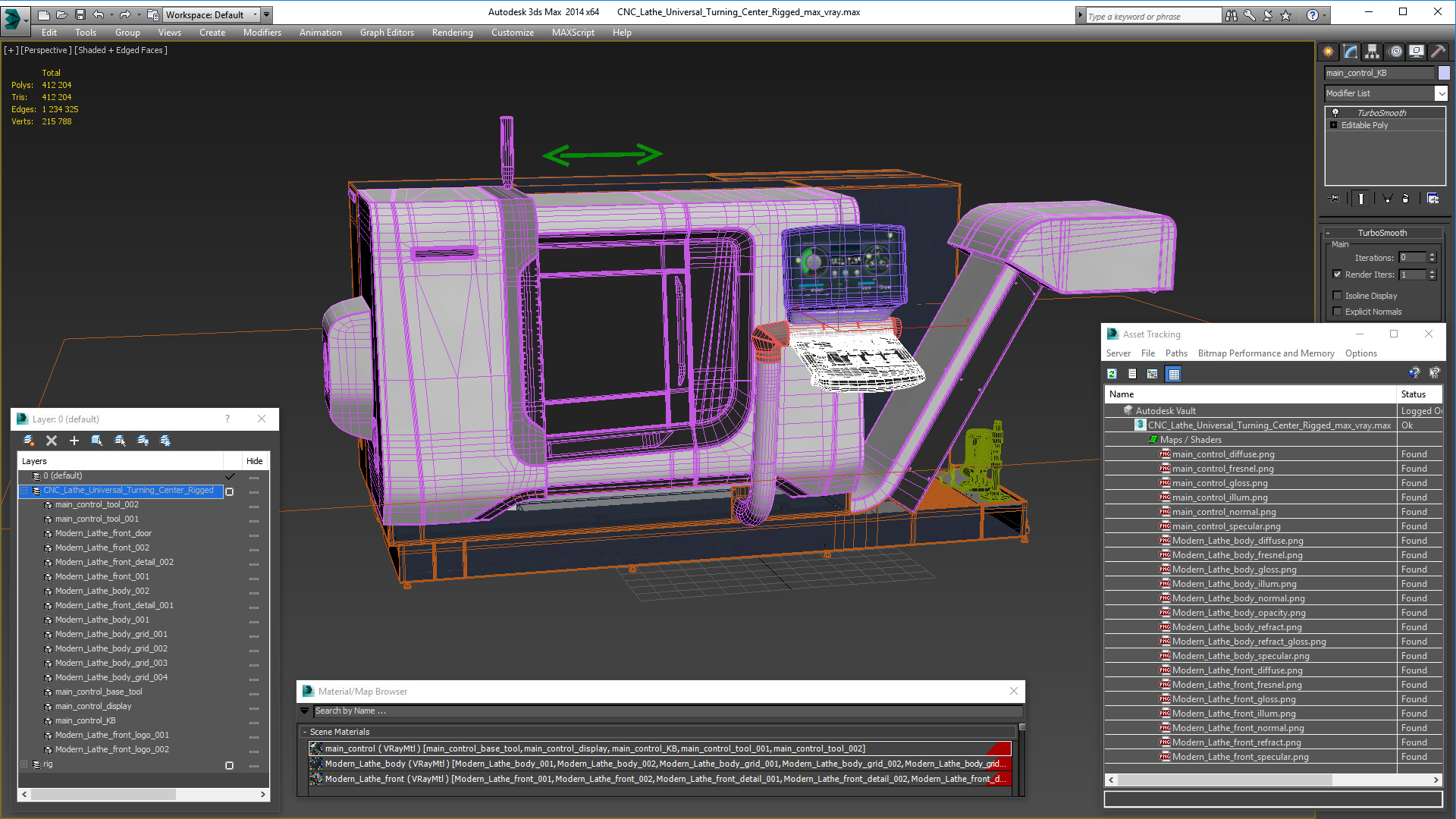
Task: Open Configure Modifier Sets icon
Action: coord(1432,199)
